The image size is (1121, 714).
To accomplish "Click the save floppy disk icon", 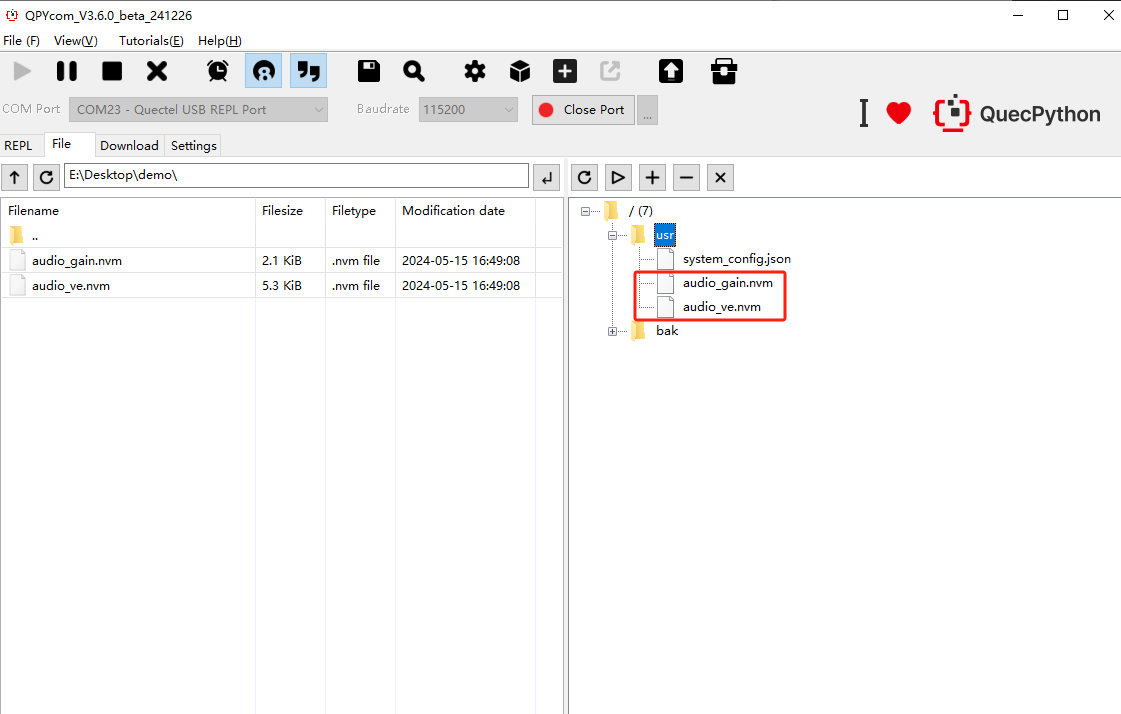I will click(x=369, y=71).
